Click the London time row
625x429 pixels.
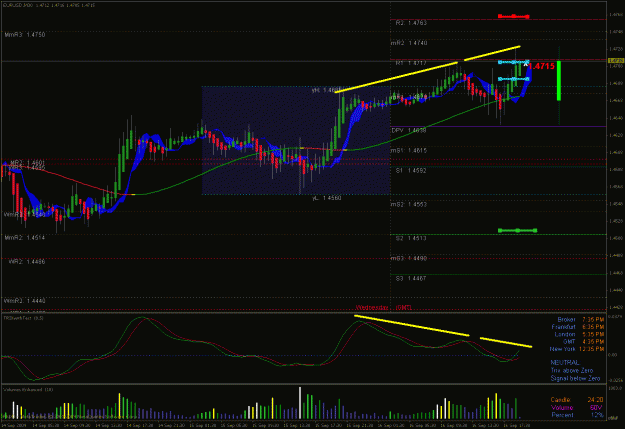pos(579,335)
